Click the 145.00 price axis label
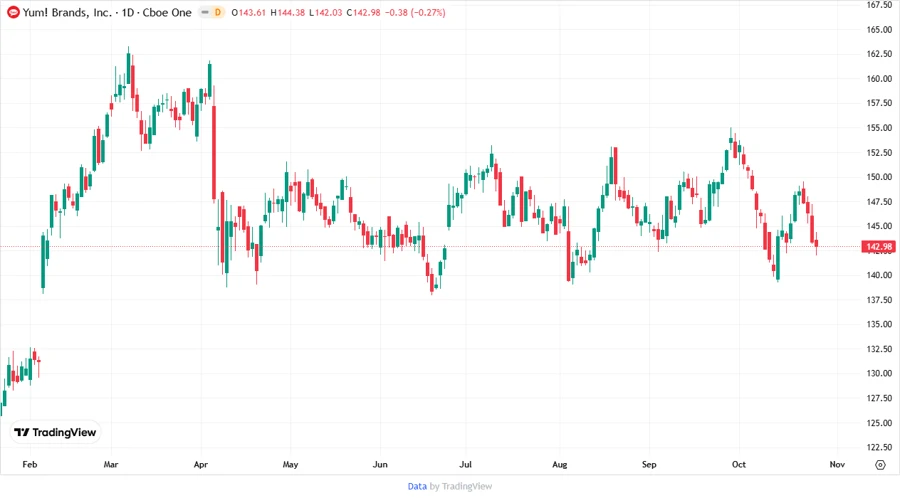This screenshot has height=498, width=900. [x=879, y=226]
